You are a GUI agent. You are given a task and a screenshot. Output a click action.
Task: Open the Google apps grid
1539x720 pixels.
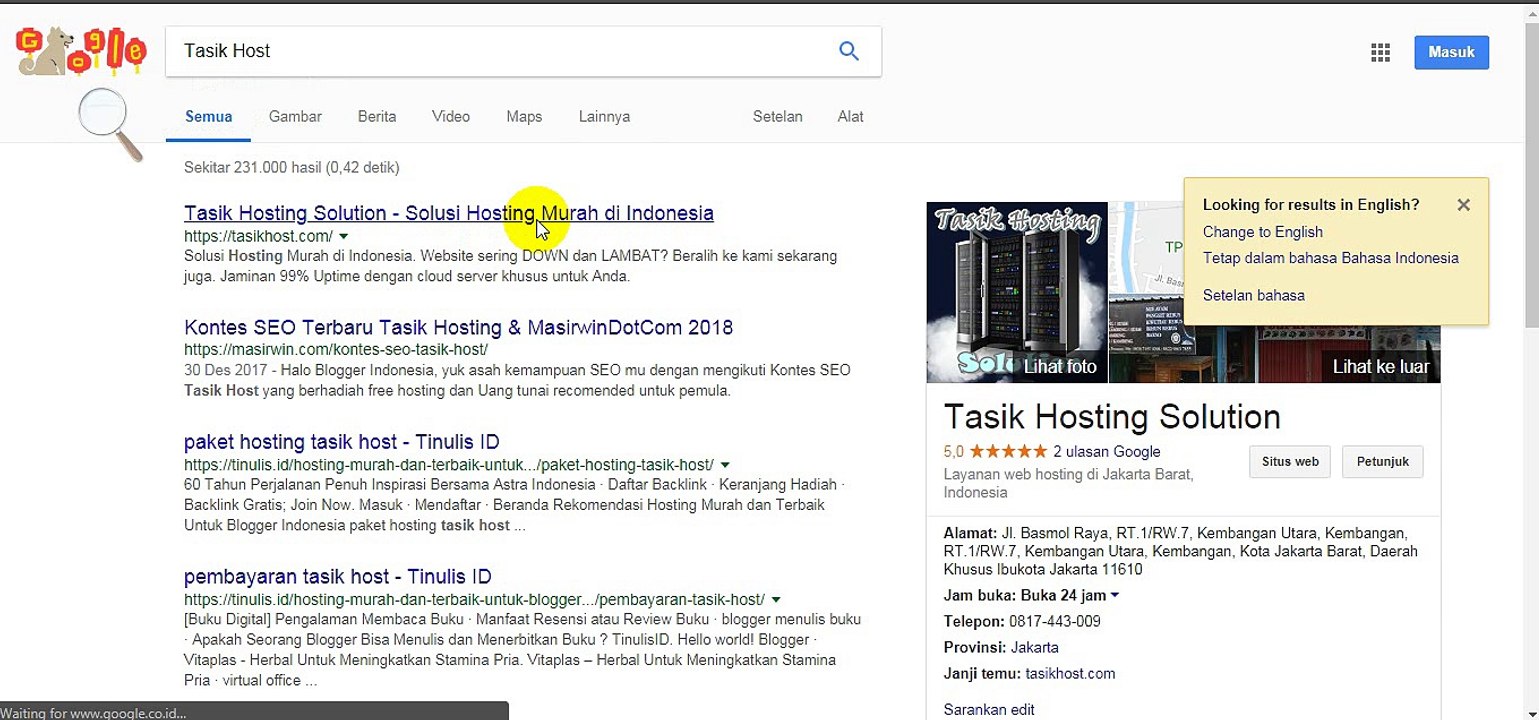(1381, 53)
